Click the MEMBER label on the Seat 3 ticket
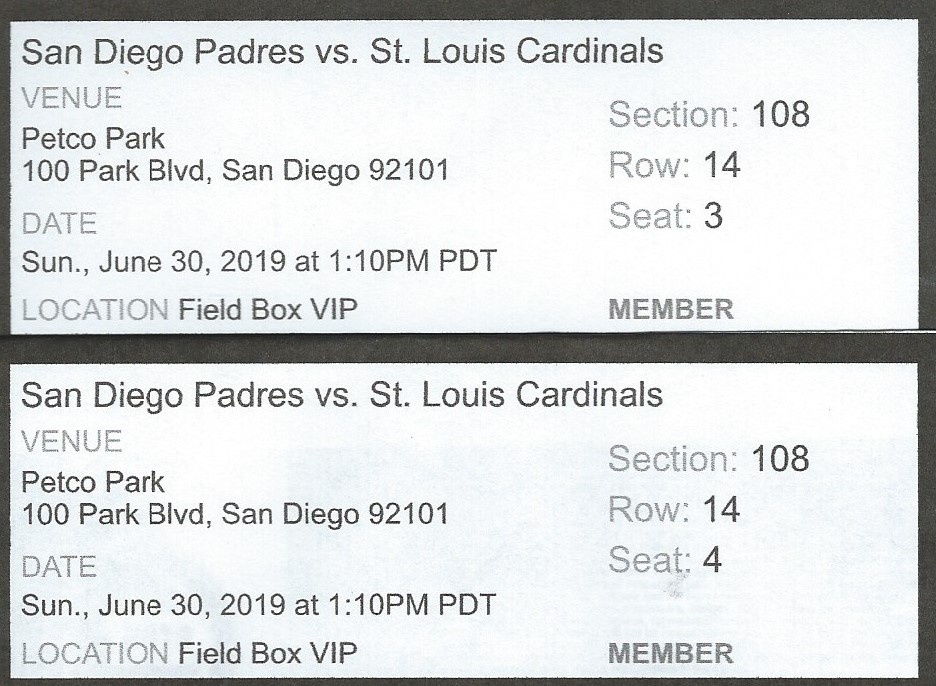The image size is (936, 686). click(670, 309)
